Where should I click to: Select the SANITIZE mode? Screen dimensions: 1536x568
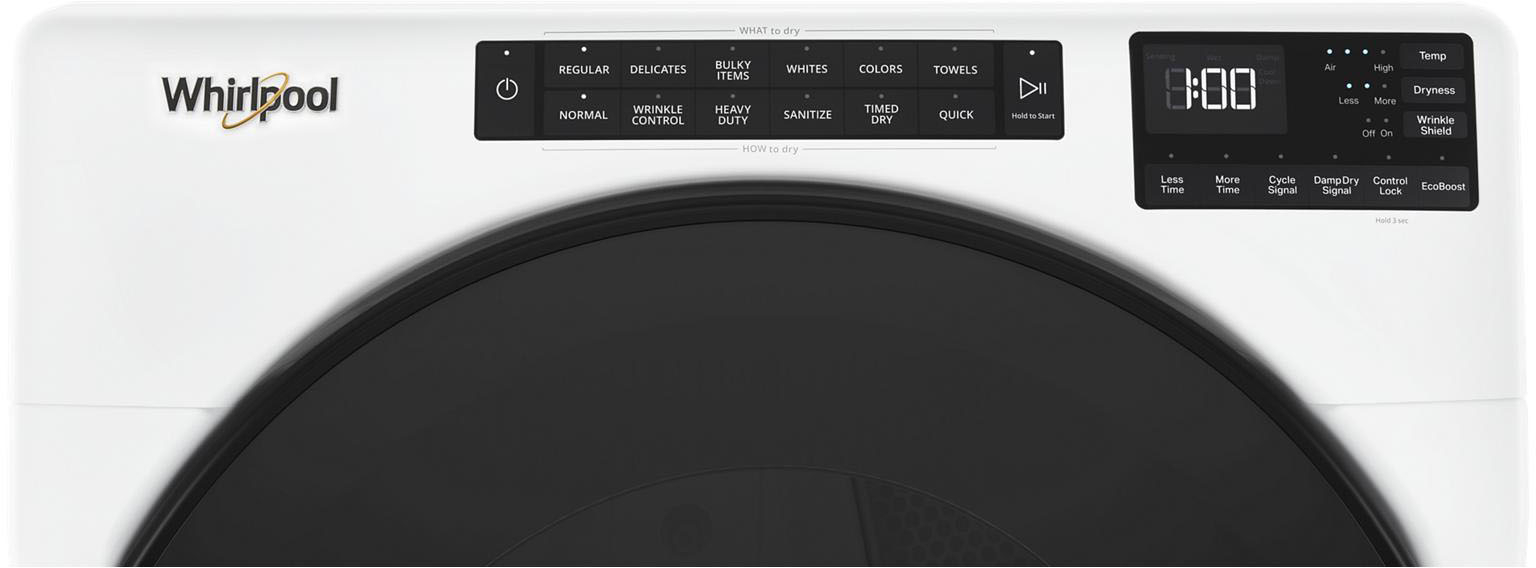coord(807,112)
